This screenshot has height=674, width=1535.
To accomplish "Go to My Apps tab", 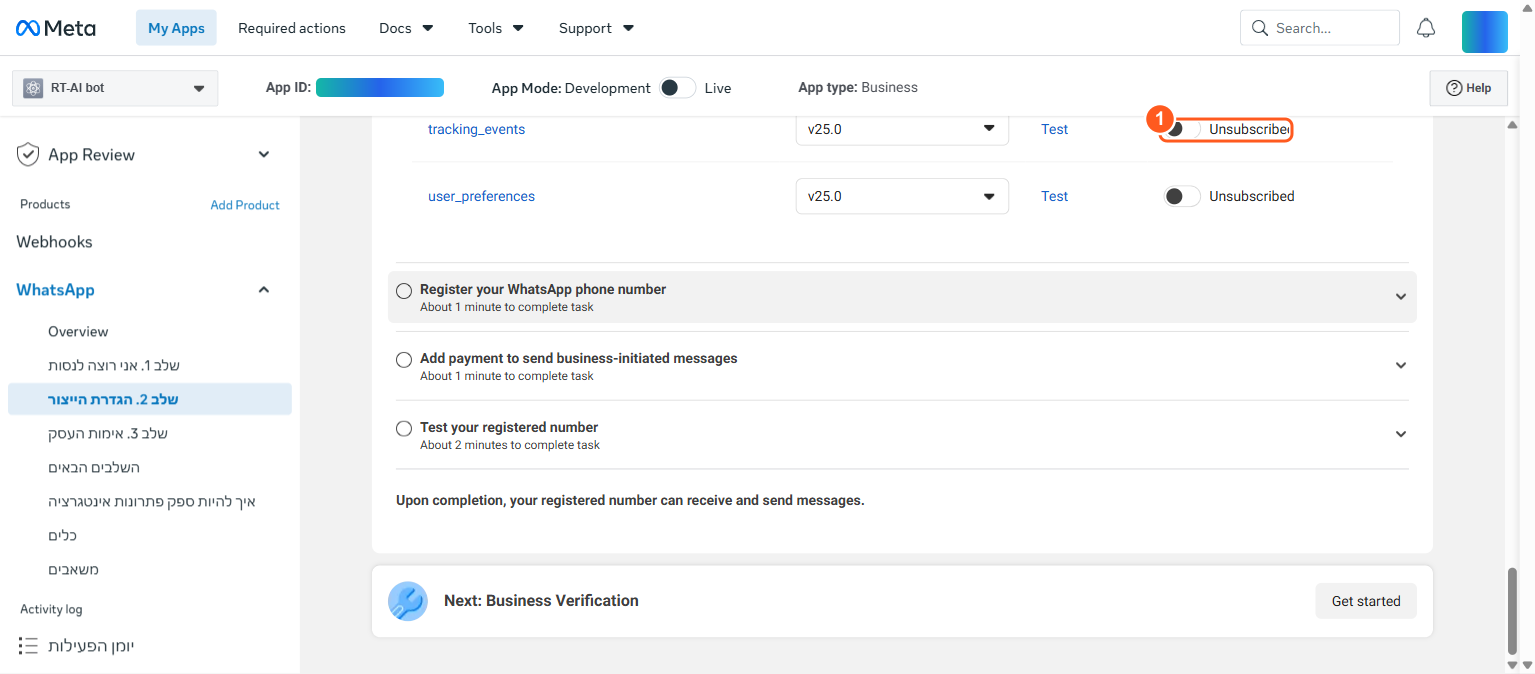I will point(176,28).
